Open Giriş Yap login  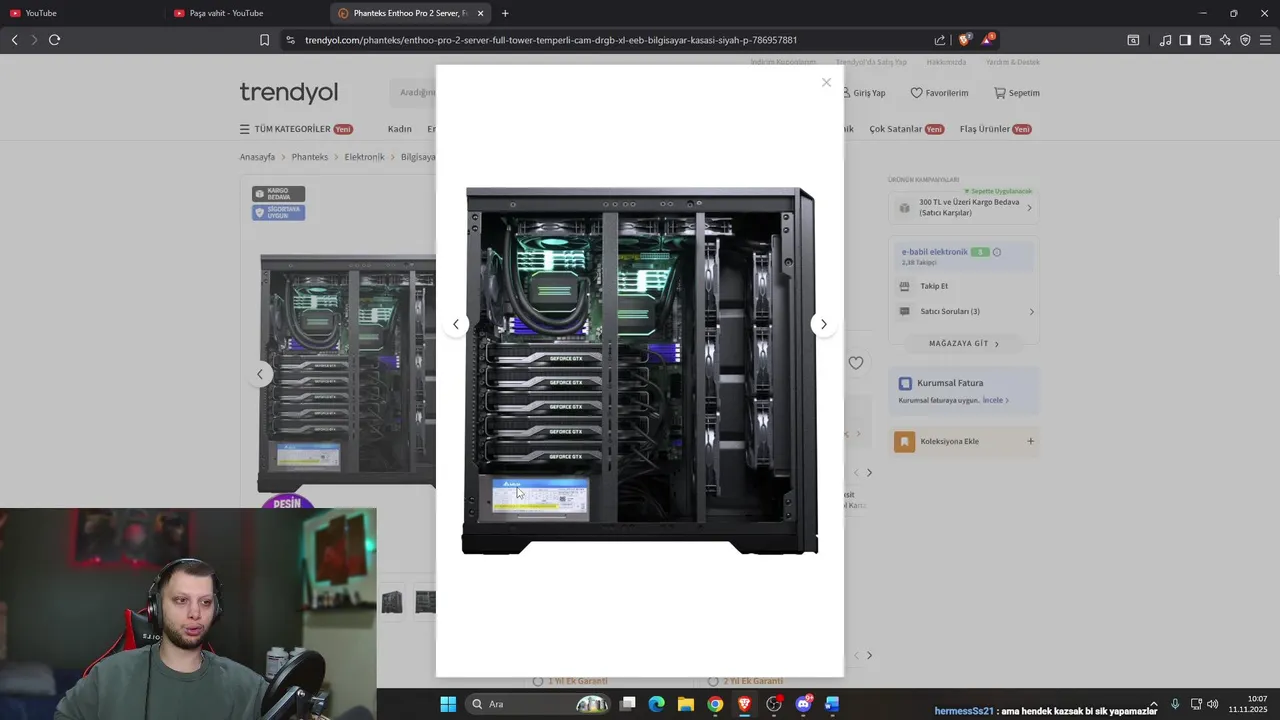(x=864, y=93)
